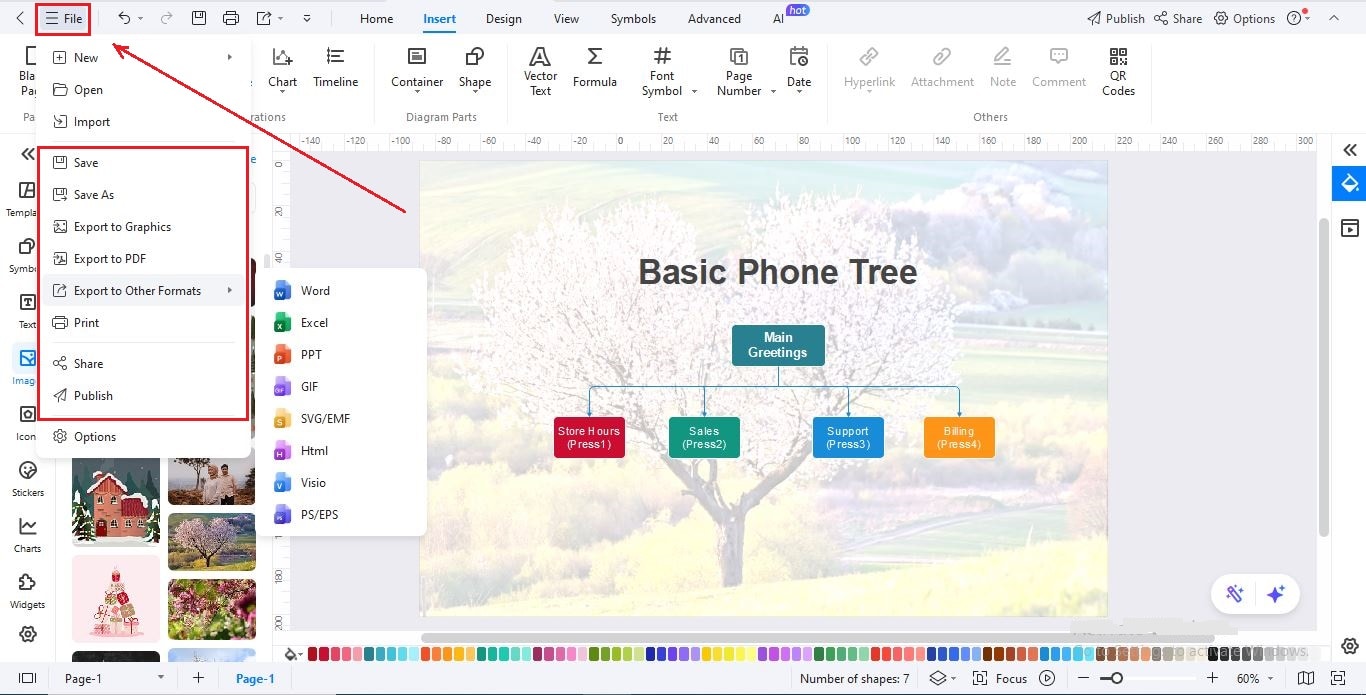Click the play presentation icon in status bar
This screenshot has height=695, width=1366.
tap(1047, 678)
